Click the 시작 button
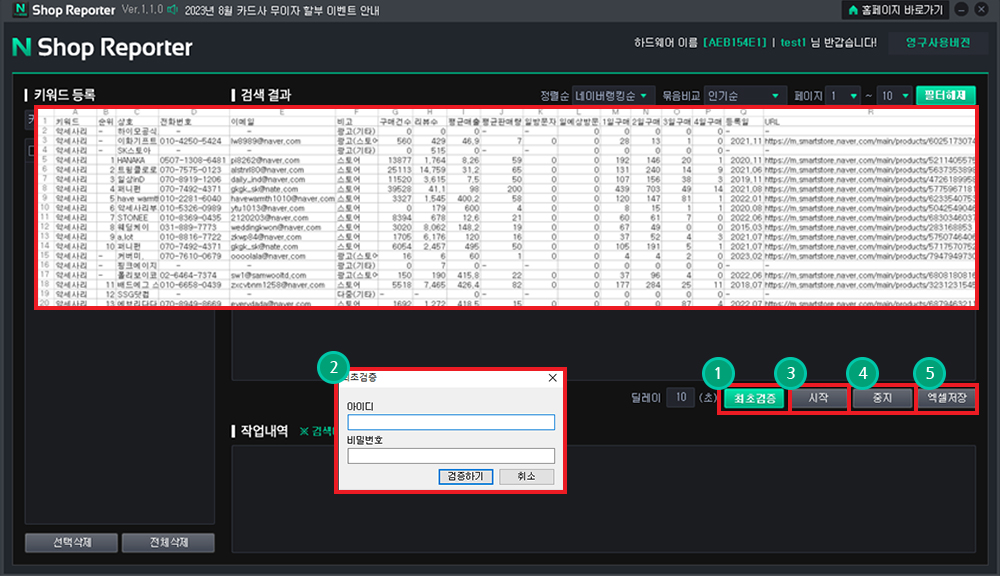The image size is (1000, 576). tap(818, 398)
